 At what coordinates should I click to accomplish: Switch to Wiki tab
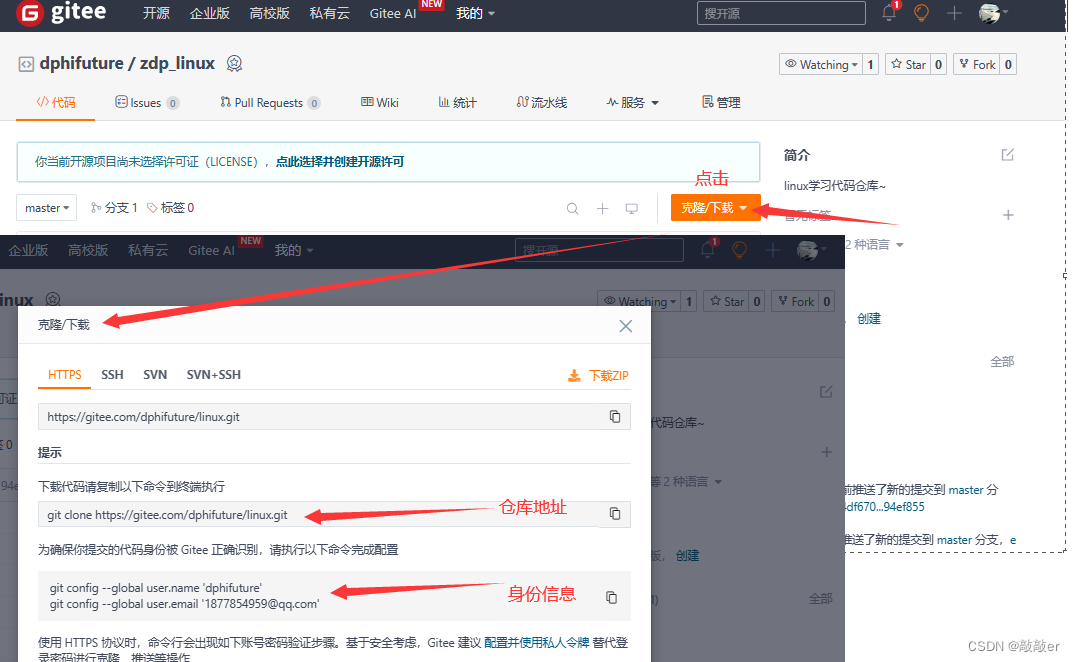tap(380, 103)
